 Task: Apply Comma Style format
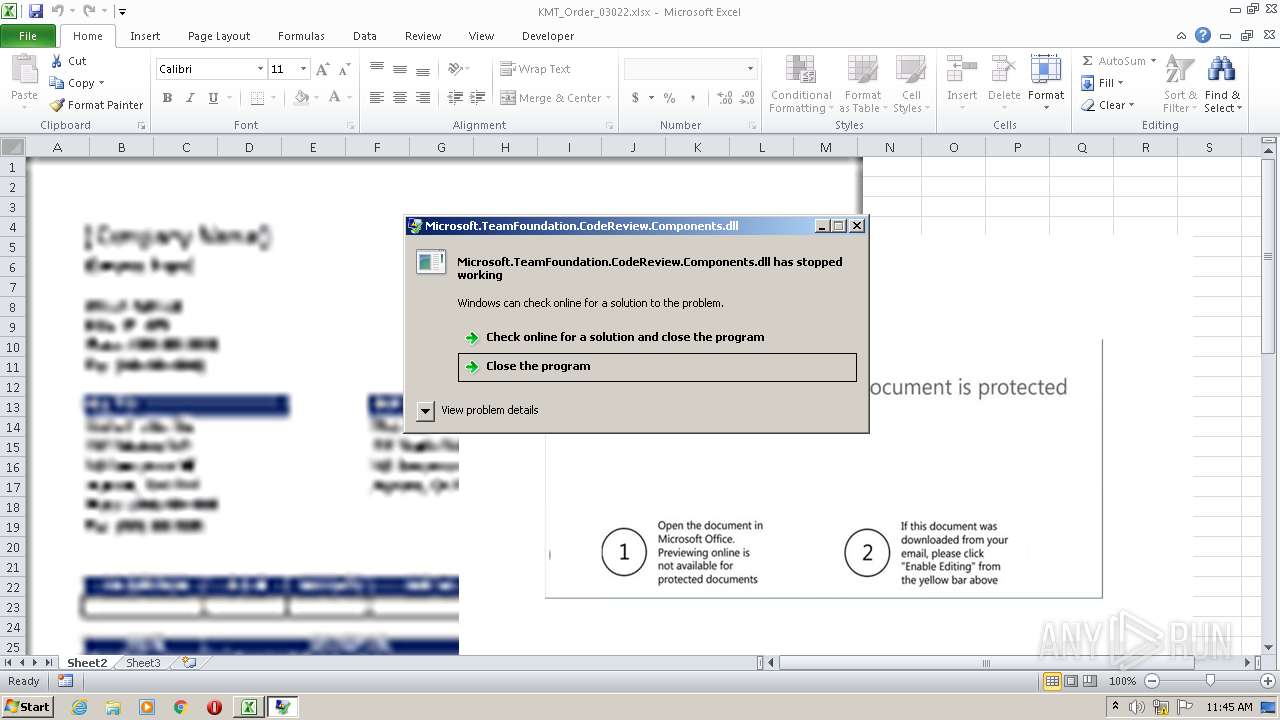[693, 98]
